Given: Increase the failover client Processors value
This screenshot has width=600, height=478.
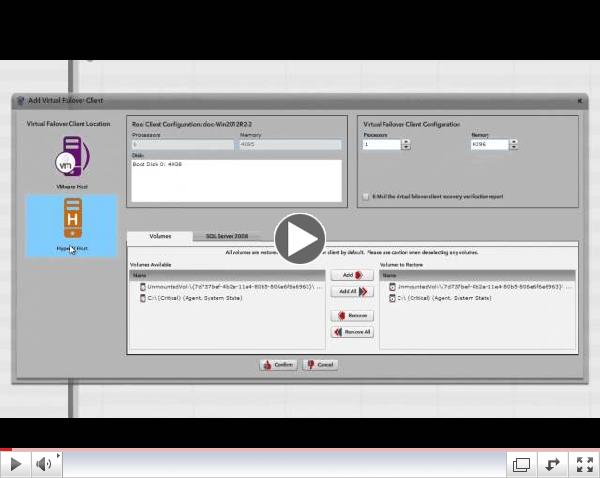Looking at the screenshot, I should tap(406, 142).
